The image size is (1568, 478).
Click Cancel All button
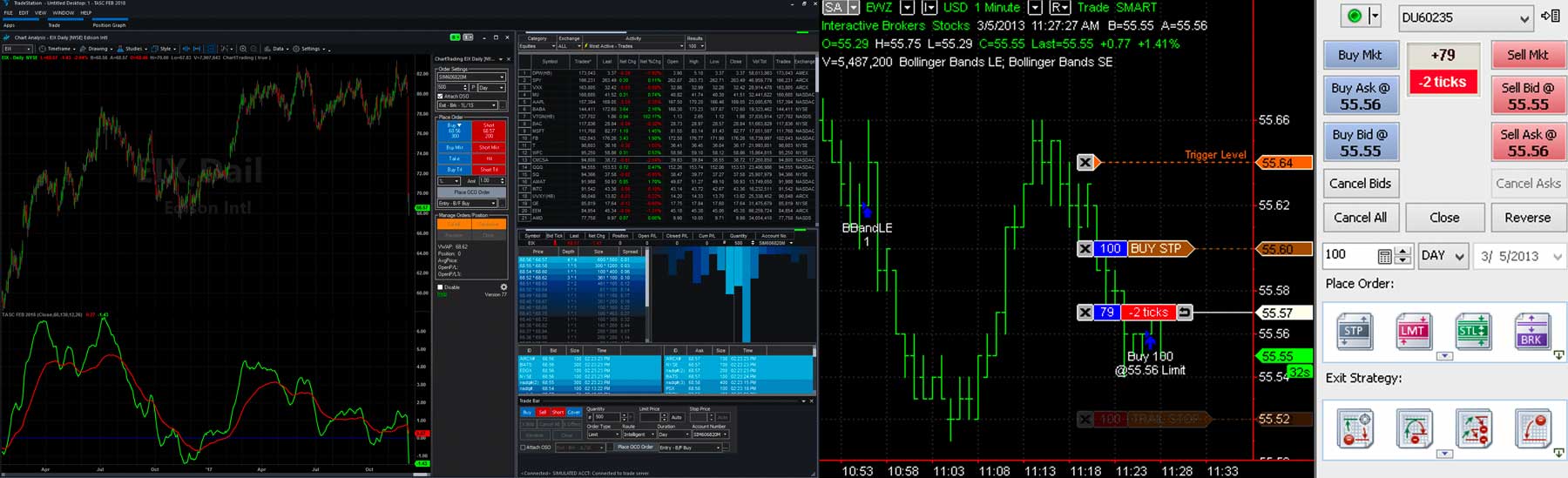(1360, 218)
